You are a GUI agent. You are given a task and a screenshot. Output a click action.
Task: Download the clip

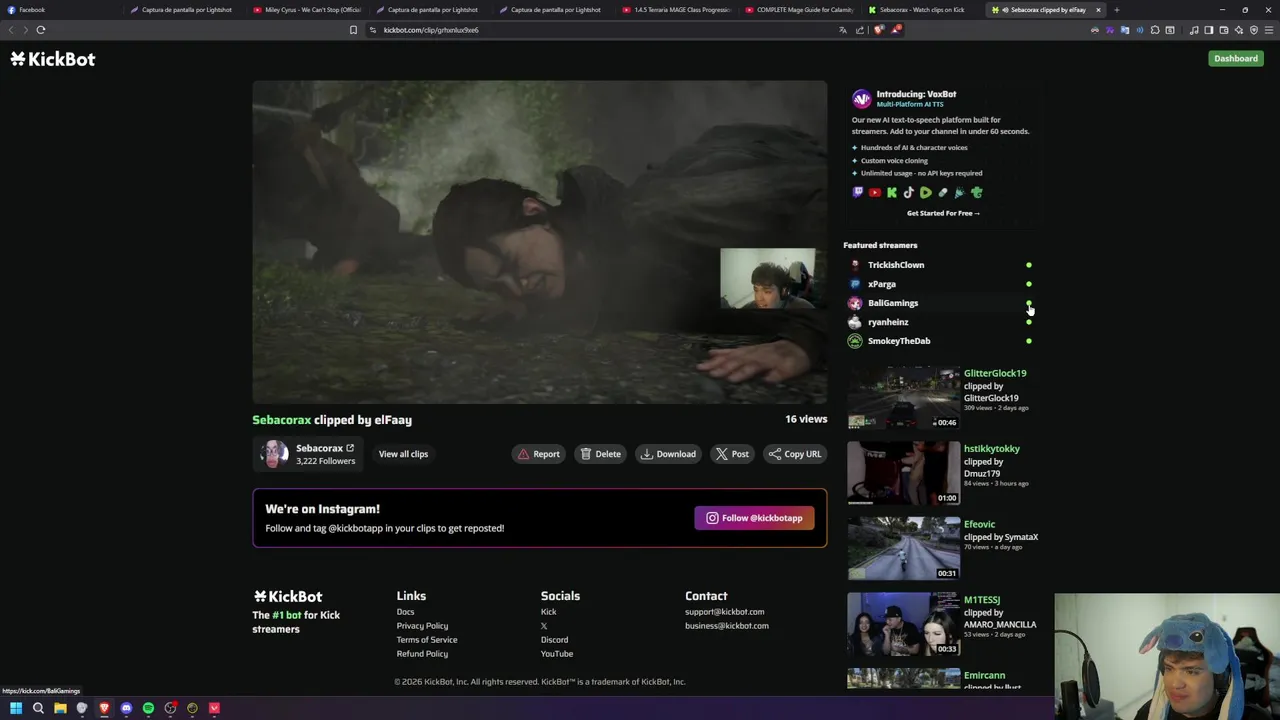coord(668,454)
